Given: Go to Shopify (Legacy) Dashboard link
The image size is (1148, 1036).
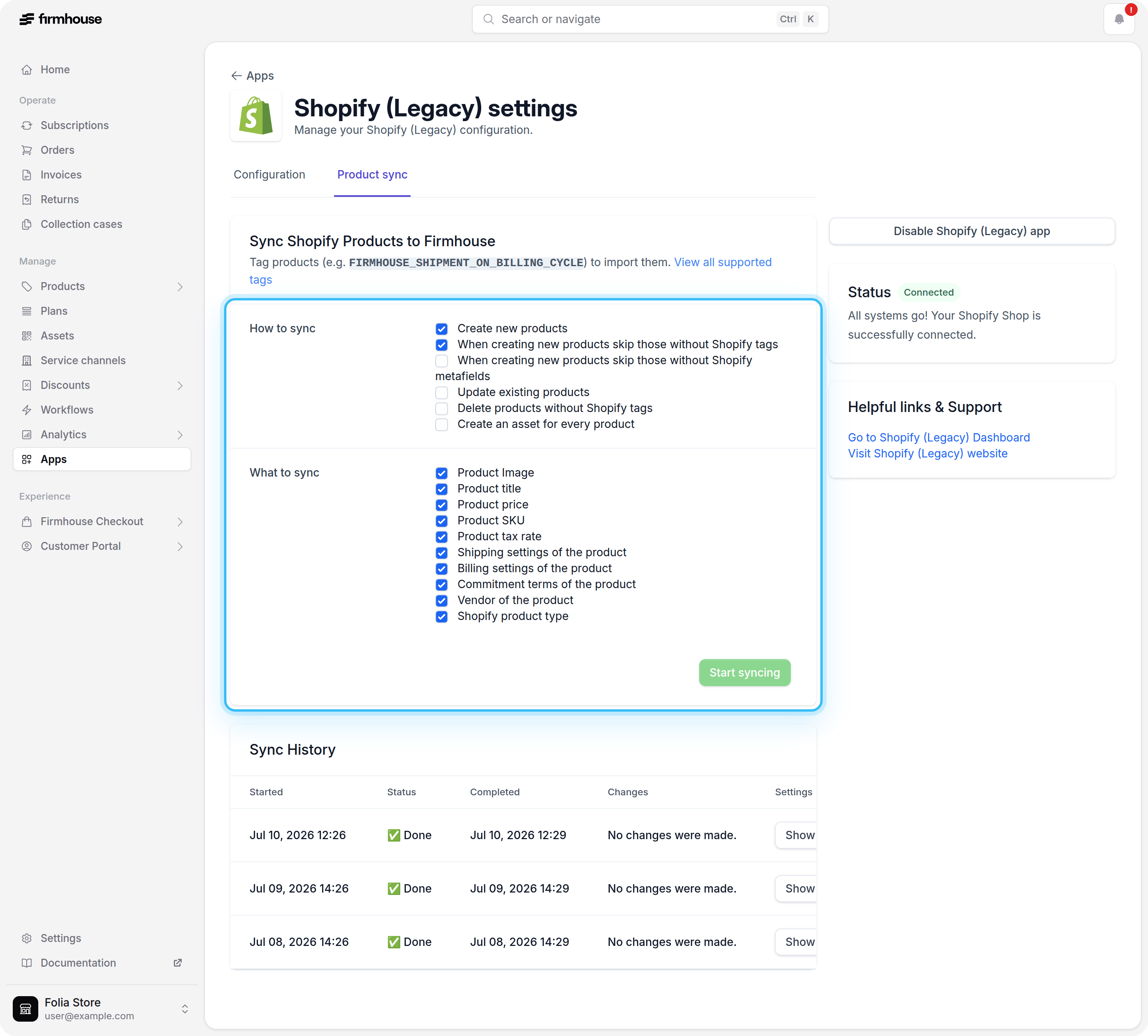Looking at the screenshot, I should pos(938,437).
